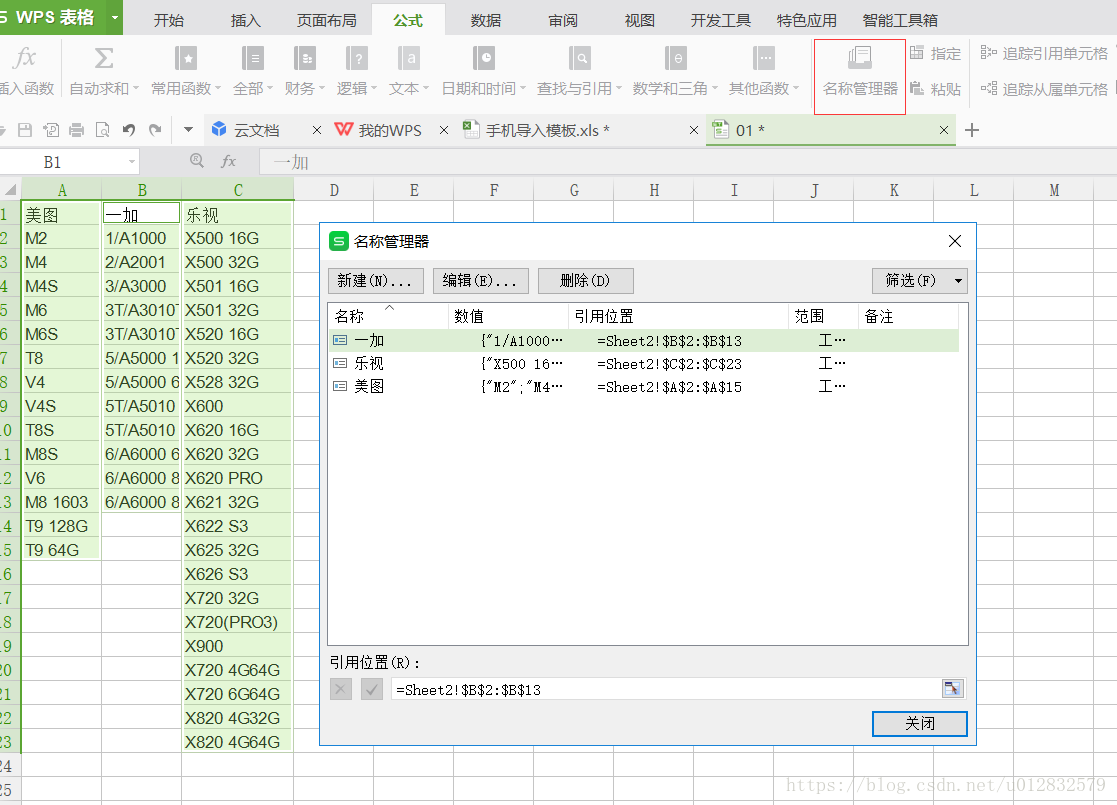Select cell containing X720(PRO3)
The image size is (1117, 805).
[x=237, y=622]
